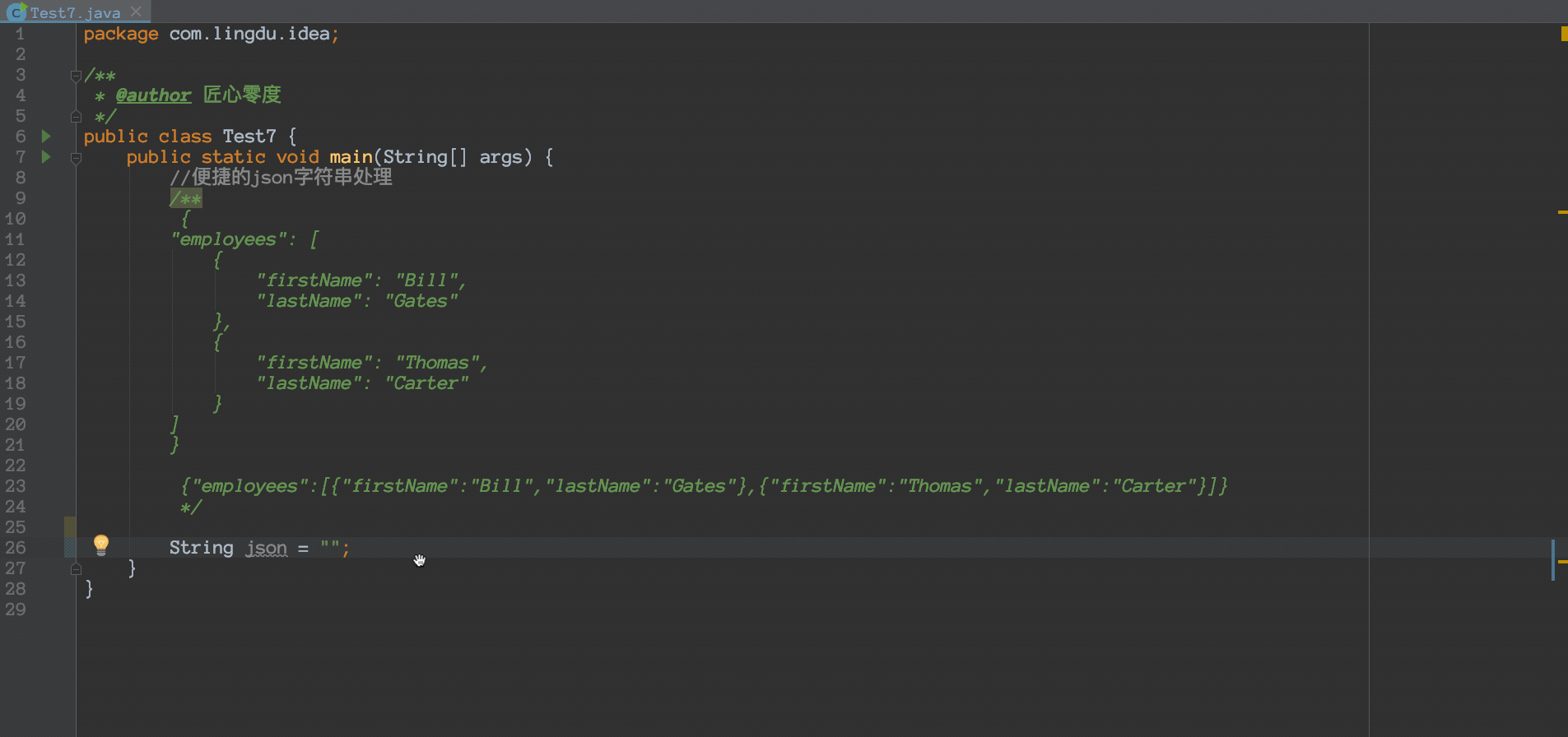The width and height of the screenshot is (1568, 737).
Task: Click the fold end marker on line 27
Action: click(76, 568)
